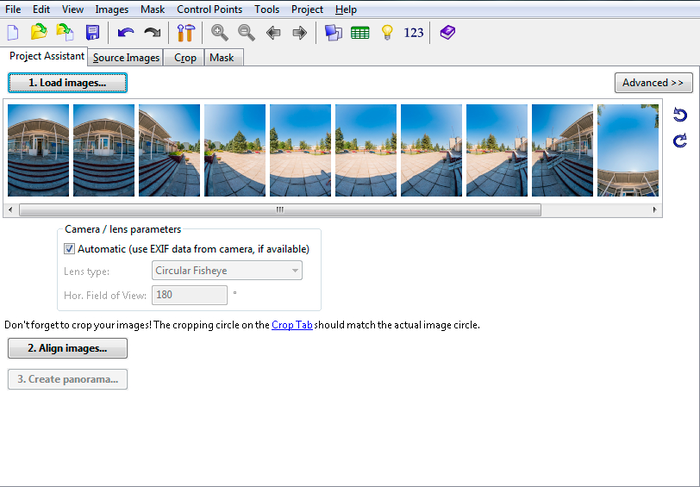Select the second building entrance thumbnail
Screen dimensions: 700x487
[104, 150]
